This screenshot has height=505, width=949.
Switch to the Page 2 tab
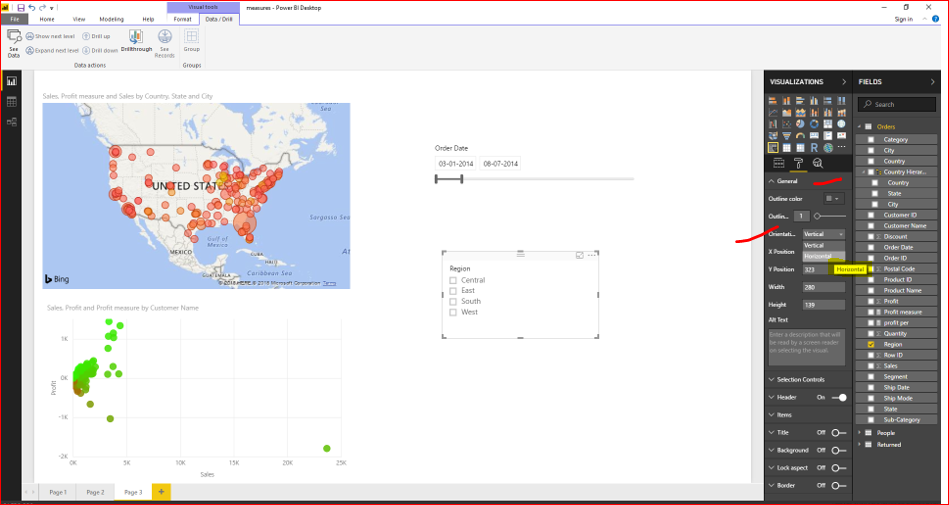[95, 492]
